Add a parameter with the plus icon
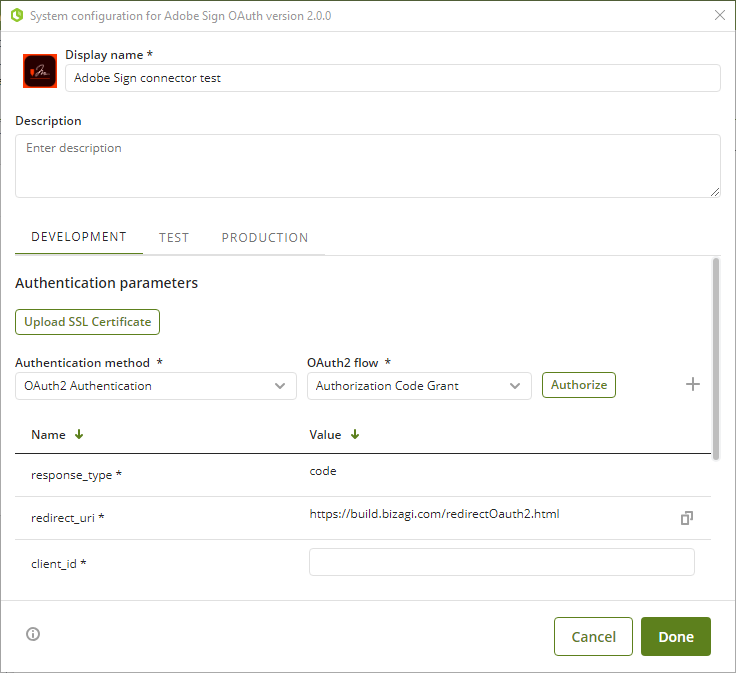 pos(693,384)
